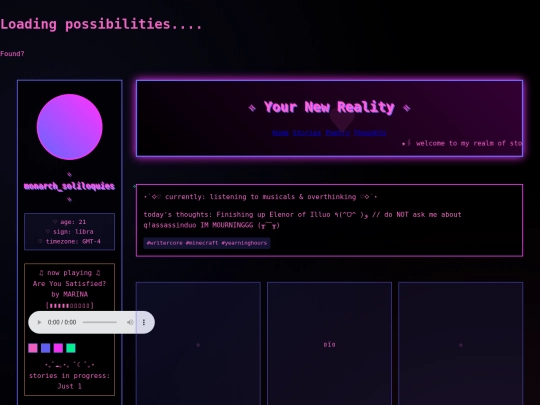Viewport: 540px width, 405px height.
Task: Select the pink color swatch
Action: tap(33, 348)
